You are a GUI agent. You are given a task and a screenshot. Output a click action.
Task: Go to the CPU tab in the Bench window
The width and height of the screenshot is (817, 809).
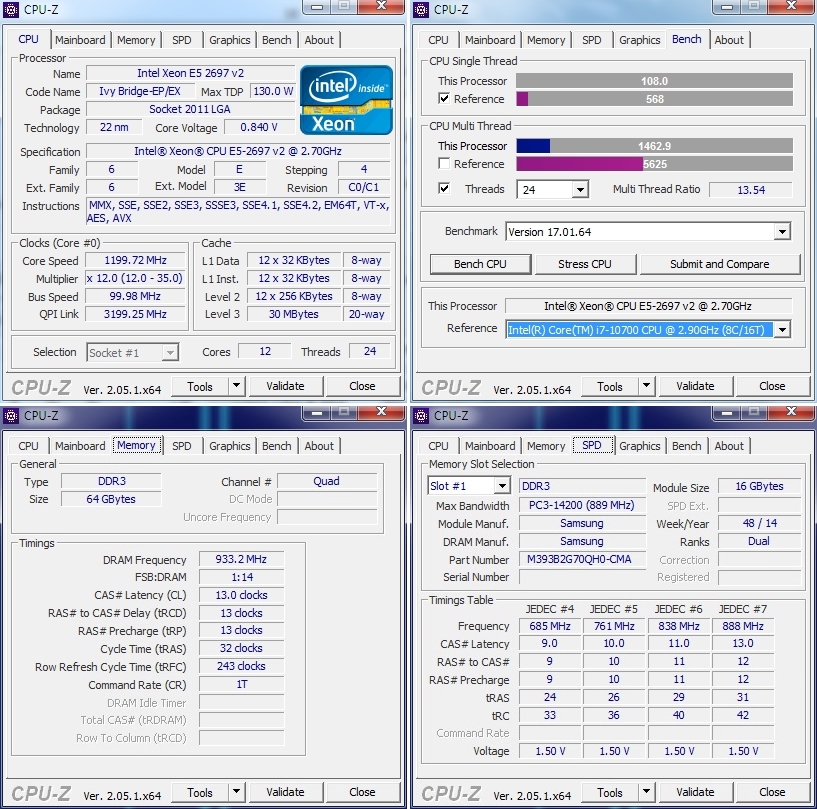438,40
